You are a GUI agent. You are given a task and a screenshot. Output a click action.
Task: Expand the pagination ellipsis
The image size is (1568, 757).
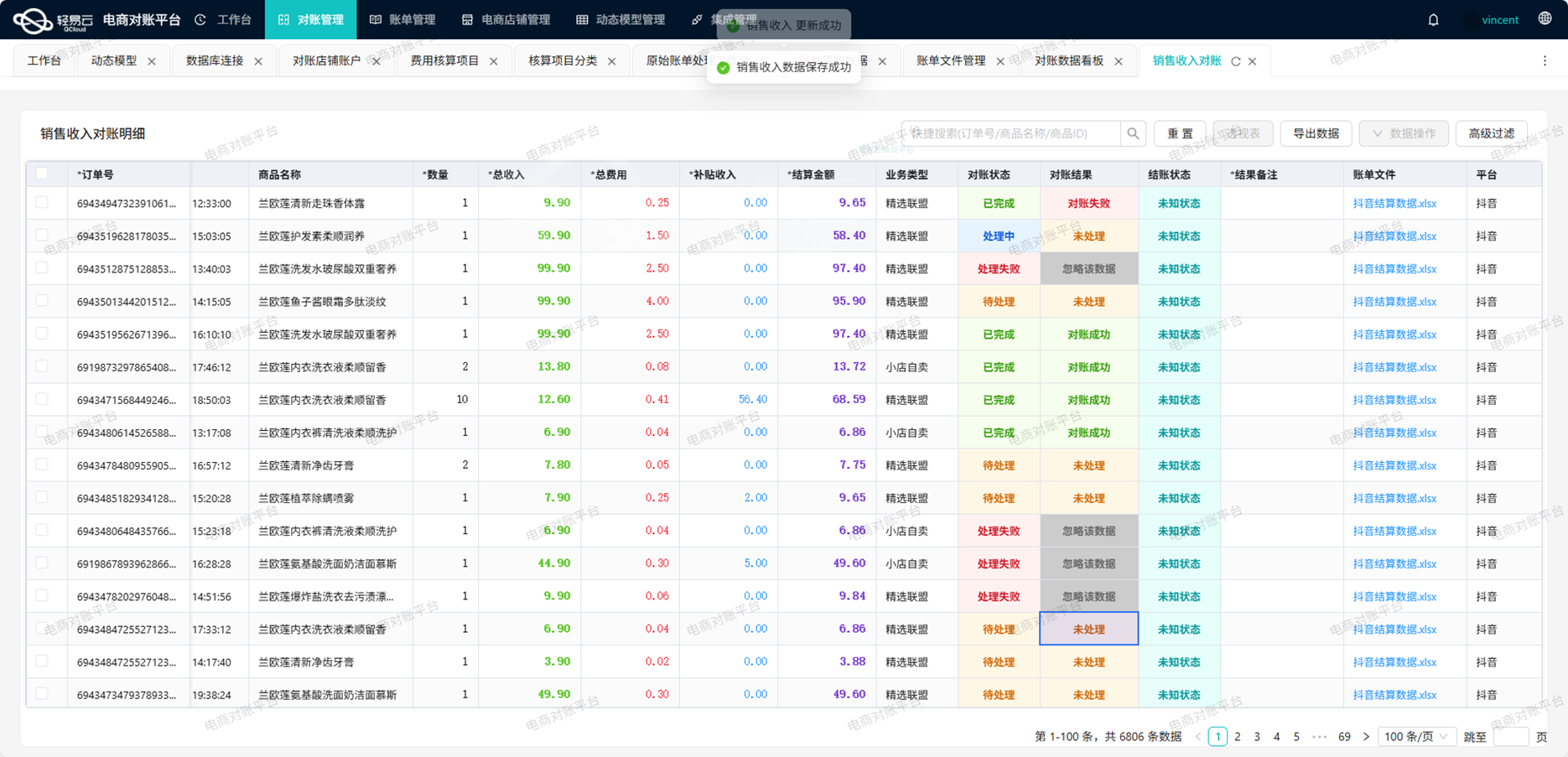click(1320, 737)
